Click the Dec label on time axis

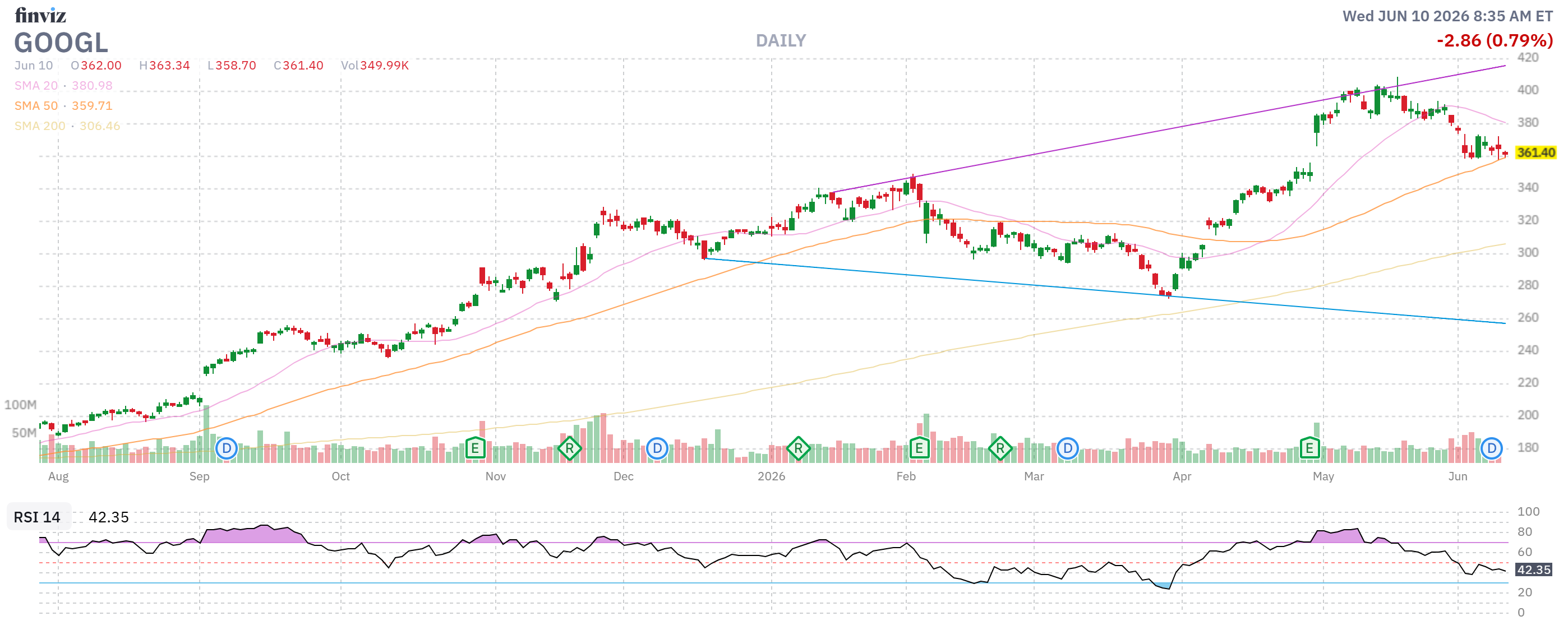pyautogui.click(x=623, y=476)
